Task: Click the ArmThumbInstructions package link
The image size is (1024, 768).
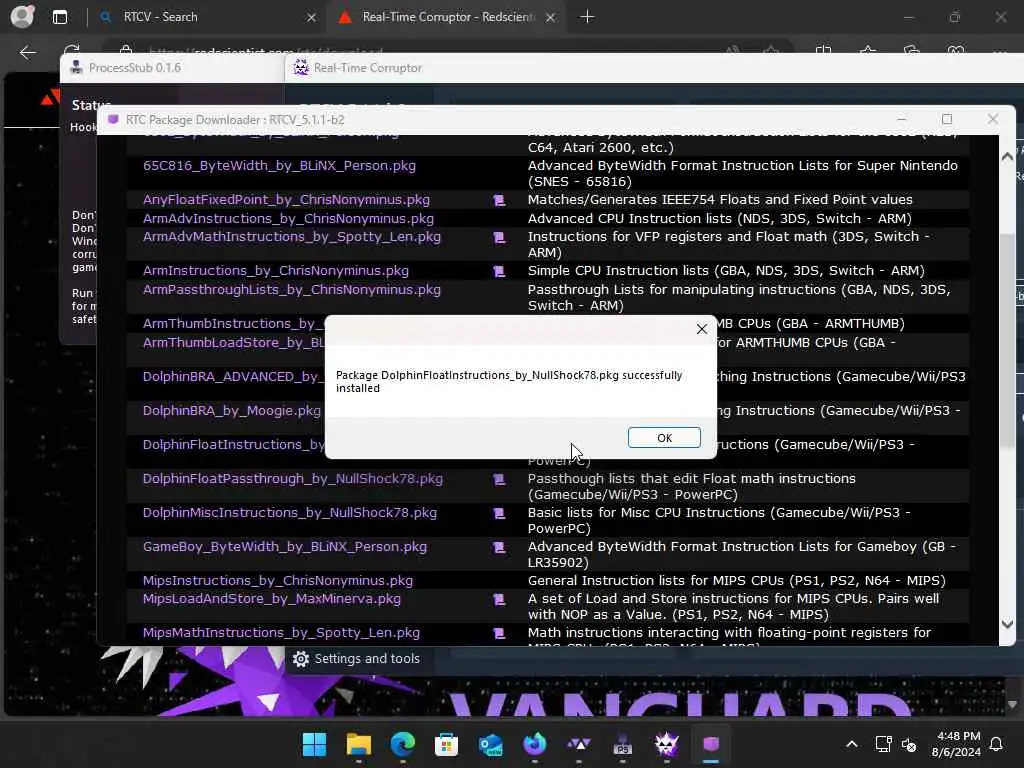Action: pyautogui.click(x=234, y=324)
